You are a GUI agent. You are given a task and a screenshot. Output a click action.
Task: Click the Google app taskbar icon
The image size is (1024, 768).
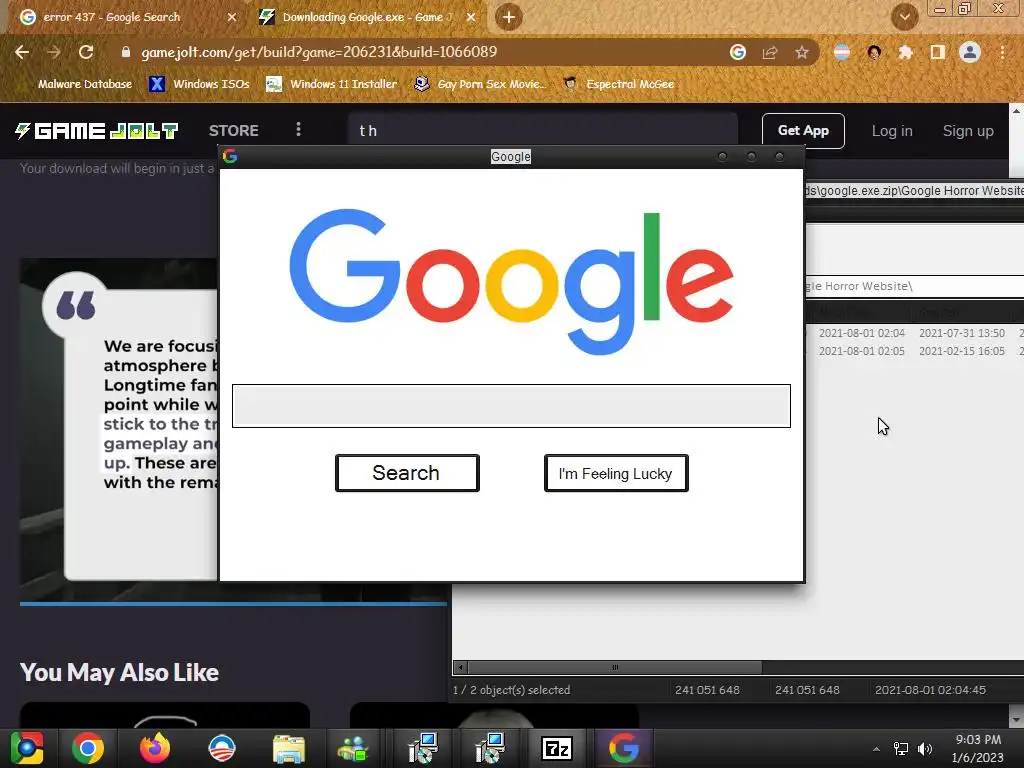(x=624, y=748)
